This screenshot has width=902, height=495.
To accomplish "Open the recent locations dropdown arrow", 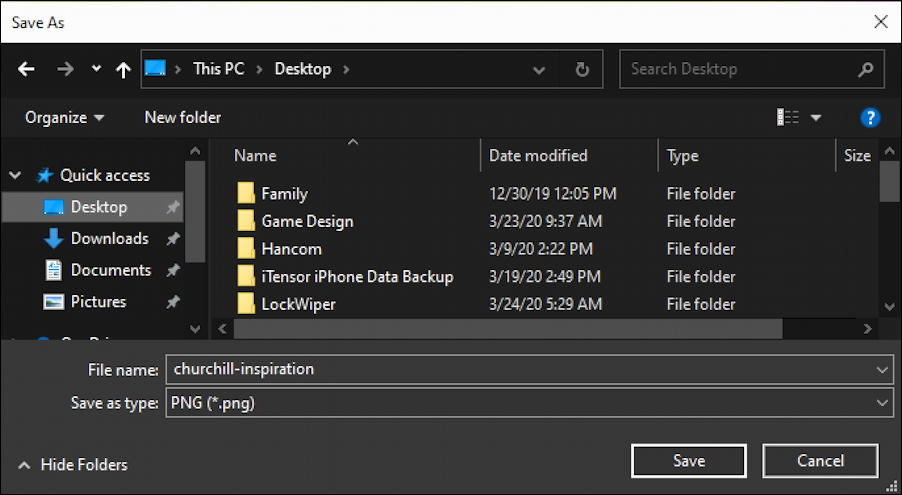I will pos(96,70).
